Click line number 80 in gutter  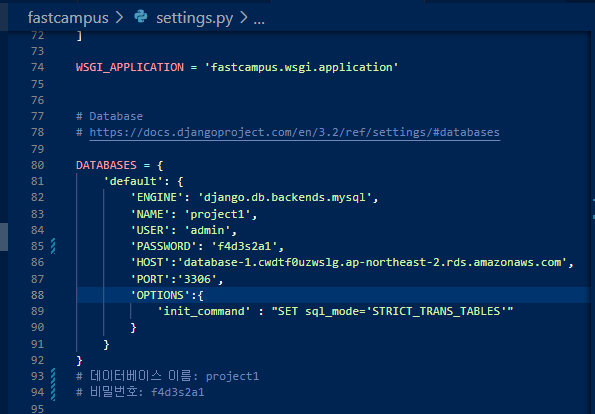pyautogui.click(x=37, y=165)
